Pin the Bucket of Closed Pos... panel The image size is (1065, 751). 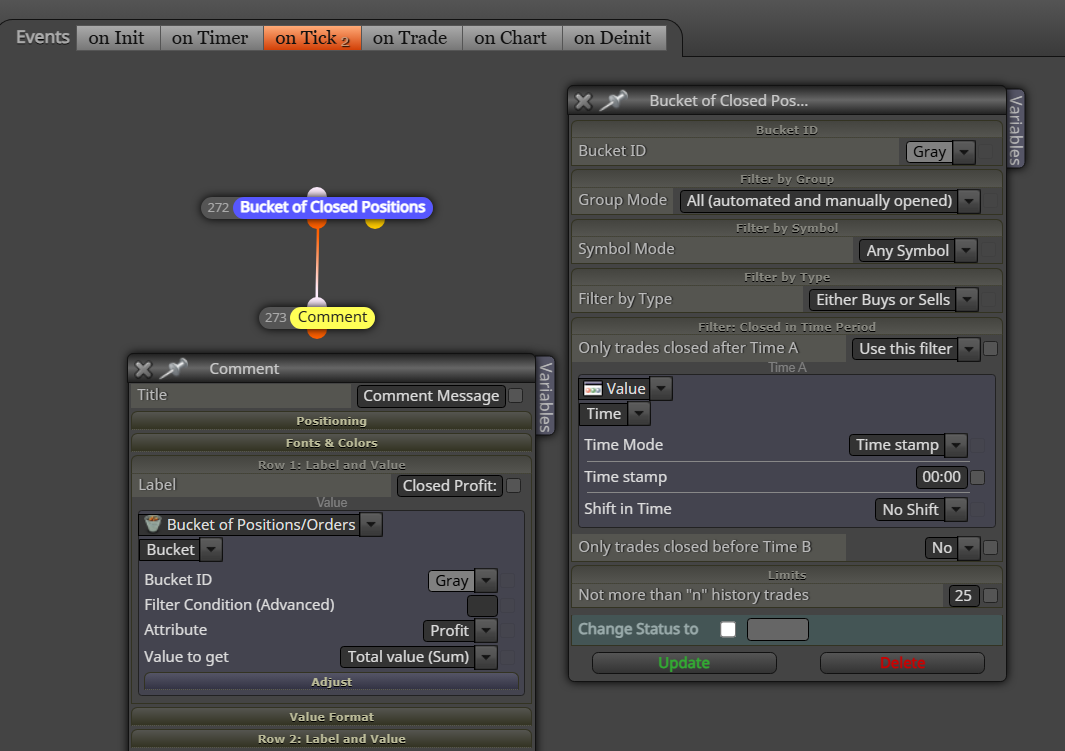pyautogui.click(x=613, y=101)
